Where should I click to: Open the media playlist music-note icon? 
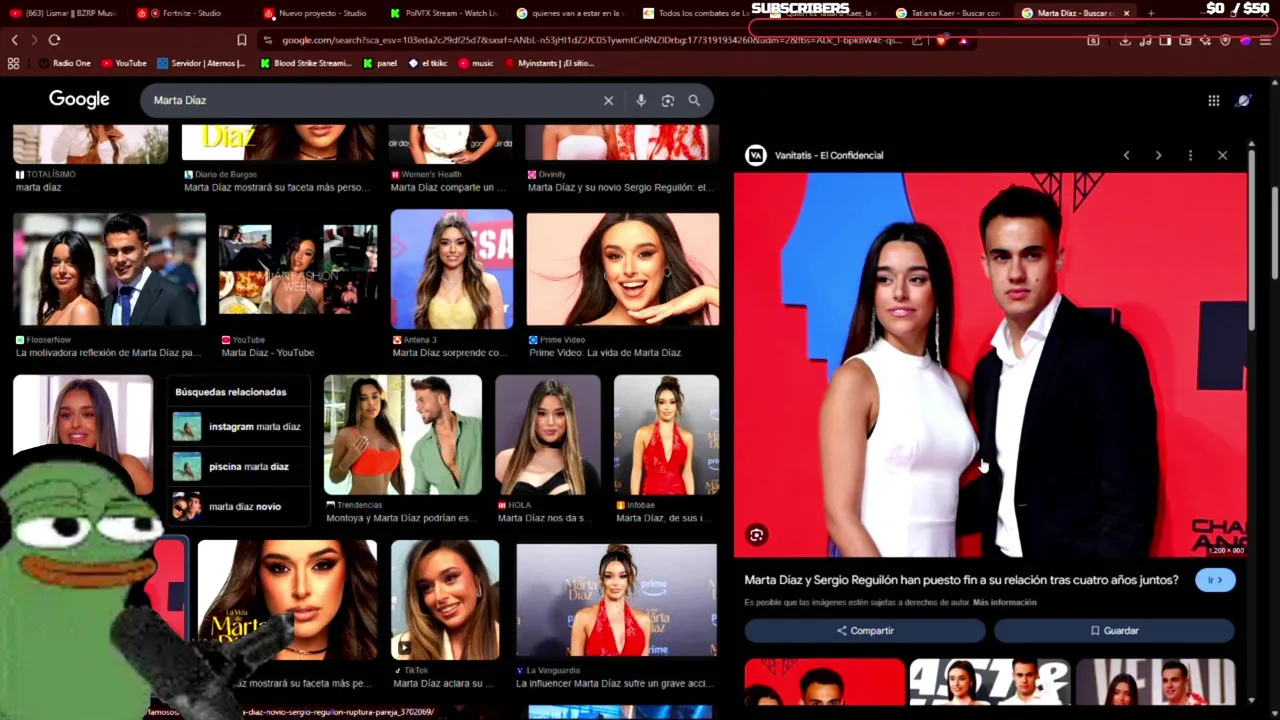click(x=1145, y=41)
